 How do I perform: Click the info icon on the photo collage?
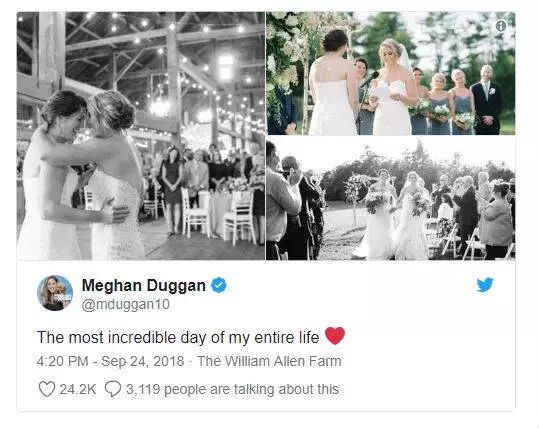(x=500, y=25)
